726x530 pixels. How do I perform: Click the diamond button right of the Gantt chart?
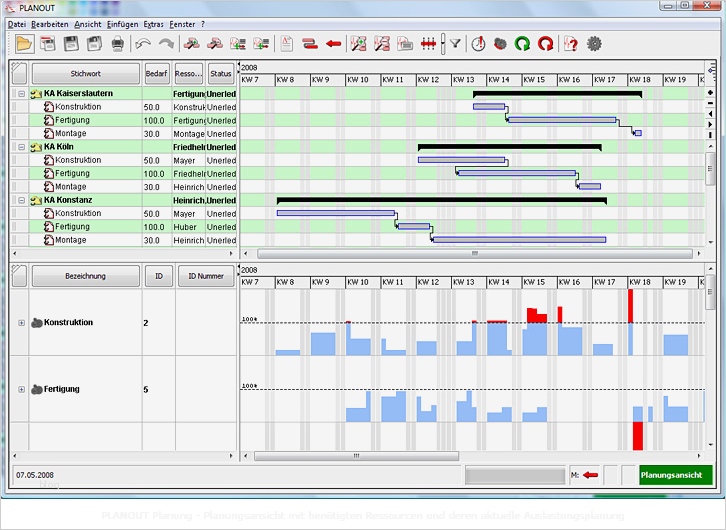pyautogui.click(x=711, y=93)
